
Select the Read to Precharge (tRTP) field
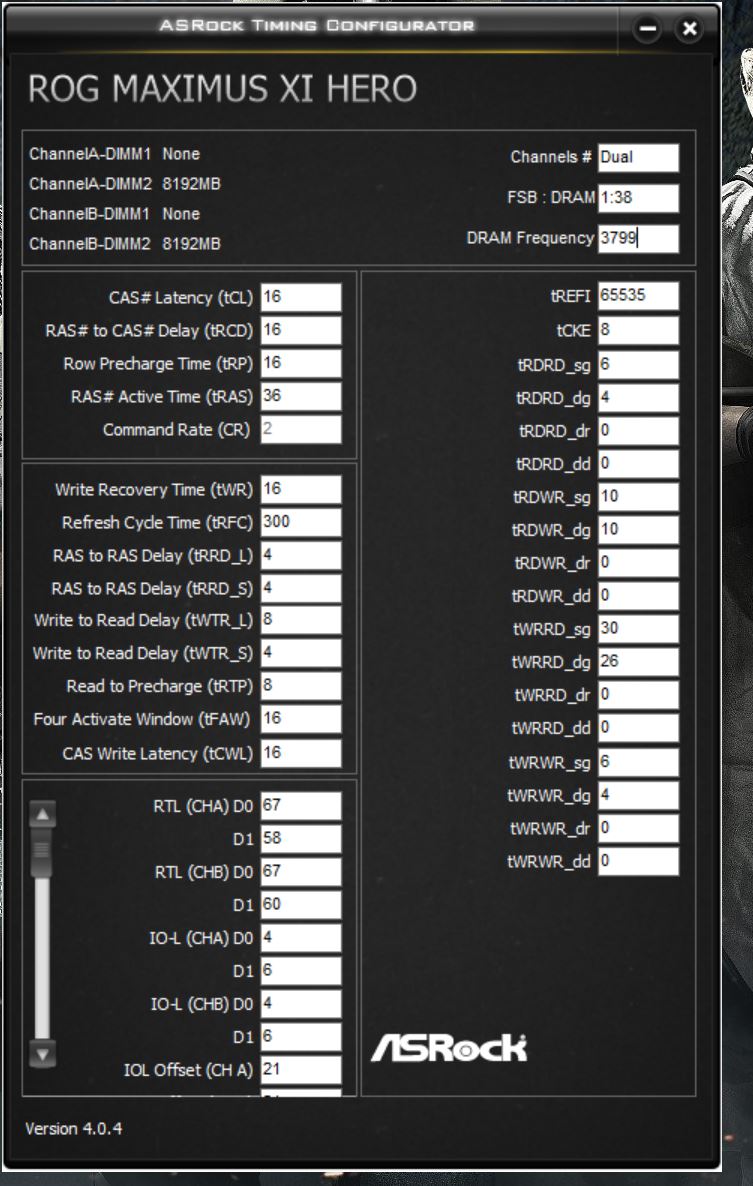301,686
